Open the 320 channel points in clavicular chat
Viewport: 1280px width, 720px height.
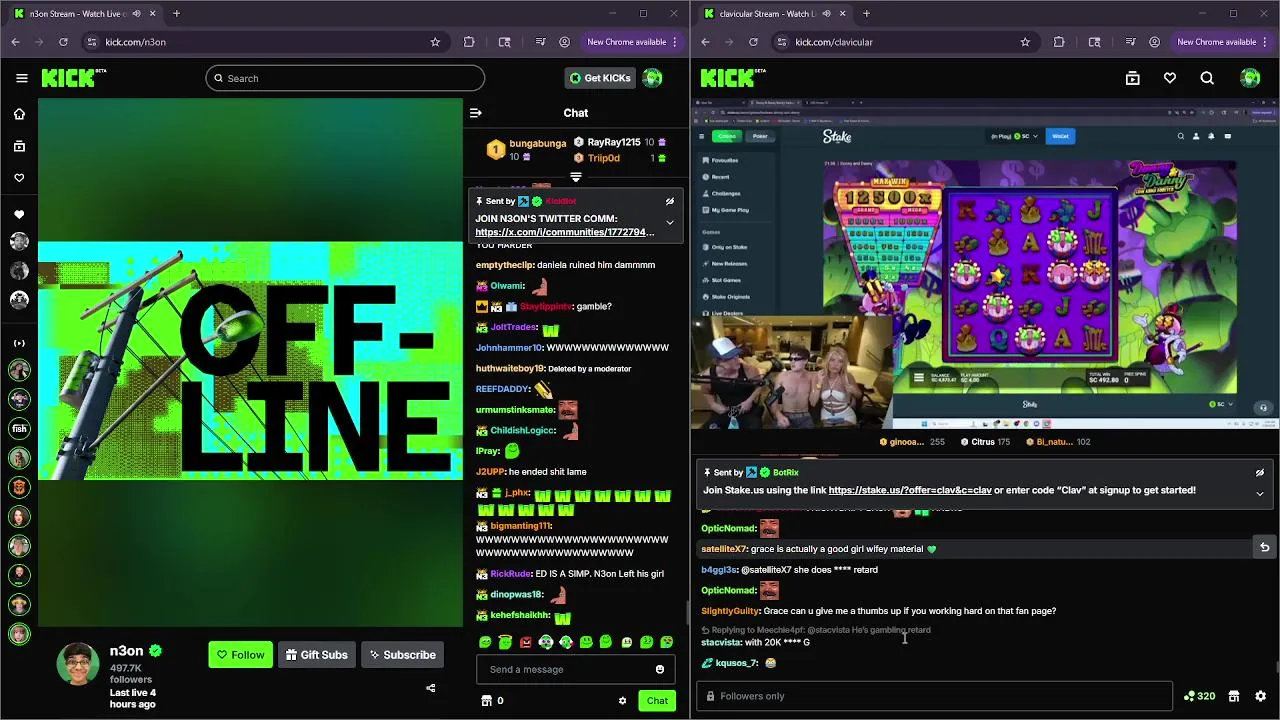(x=1199, y=696)
